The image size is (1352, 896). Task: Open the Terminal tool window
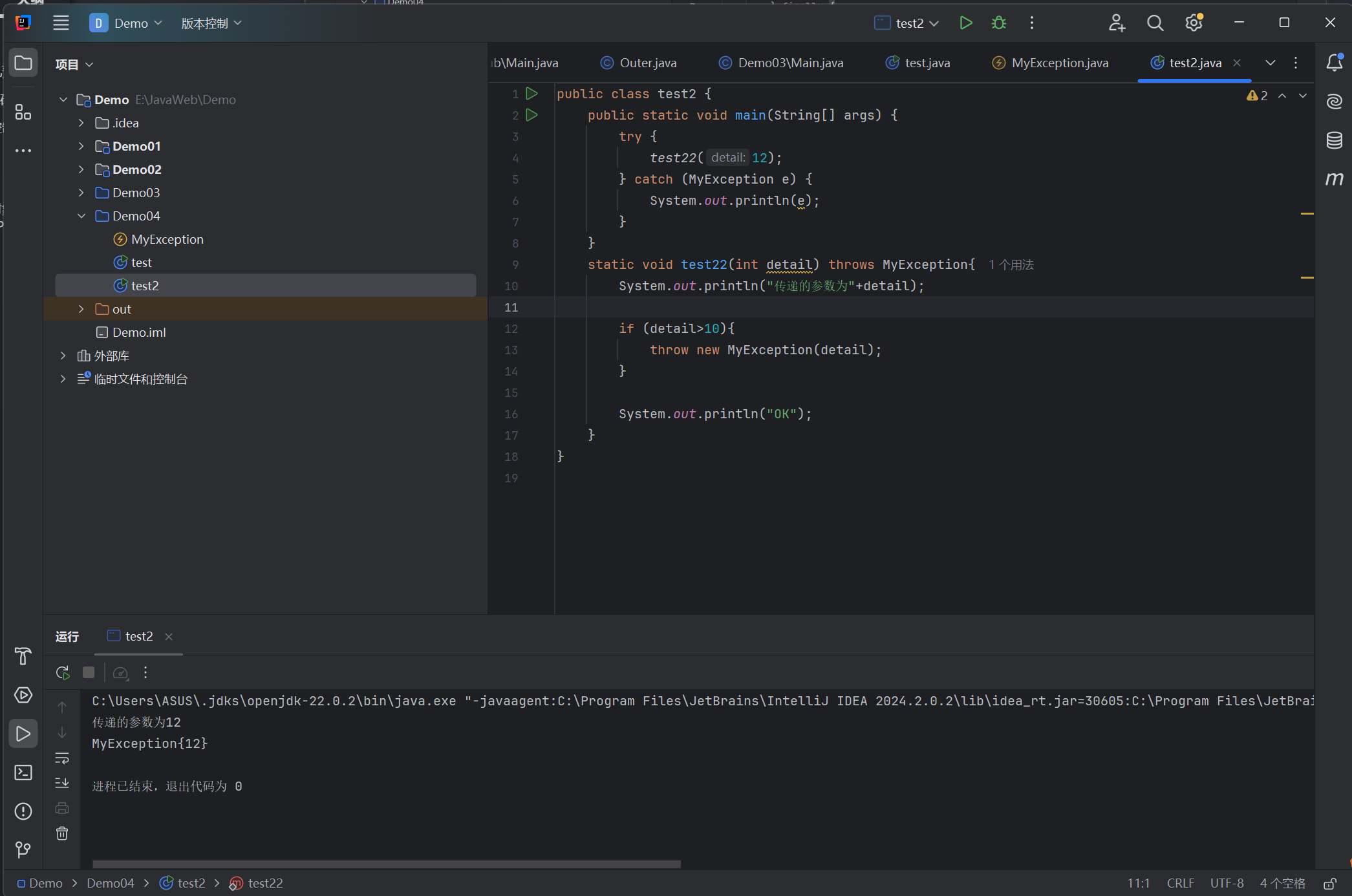tap(23, 773)
